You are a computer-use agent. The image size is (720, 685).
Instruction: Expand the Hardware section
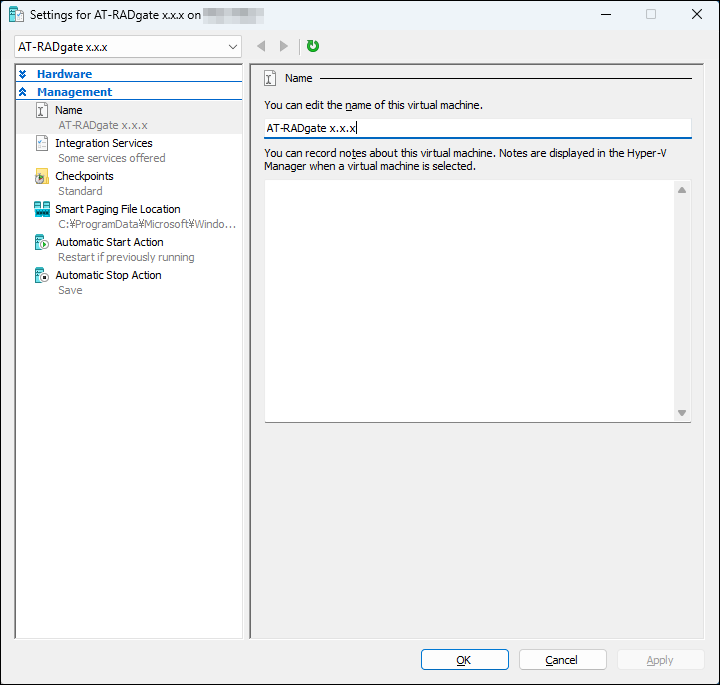64,74
